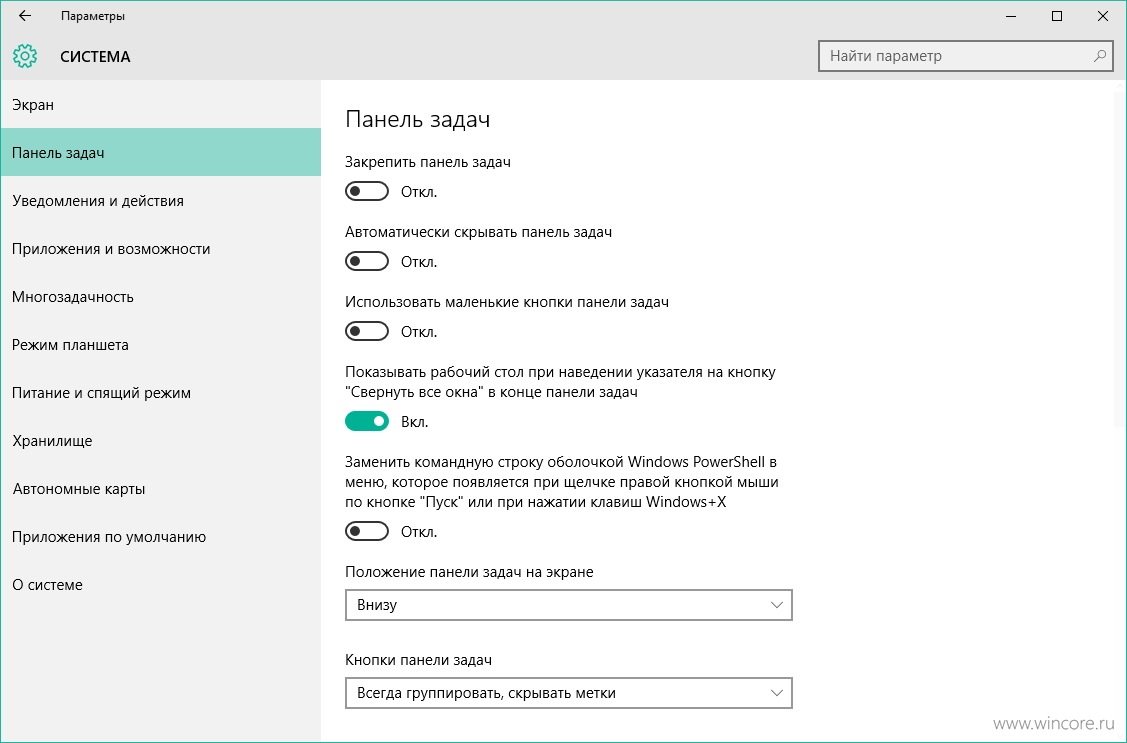Enable Автоматически скрывать панель задач

pos(367,261)
